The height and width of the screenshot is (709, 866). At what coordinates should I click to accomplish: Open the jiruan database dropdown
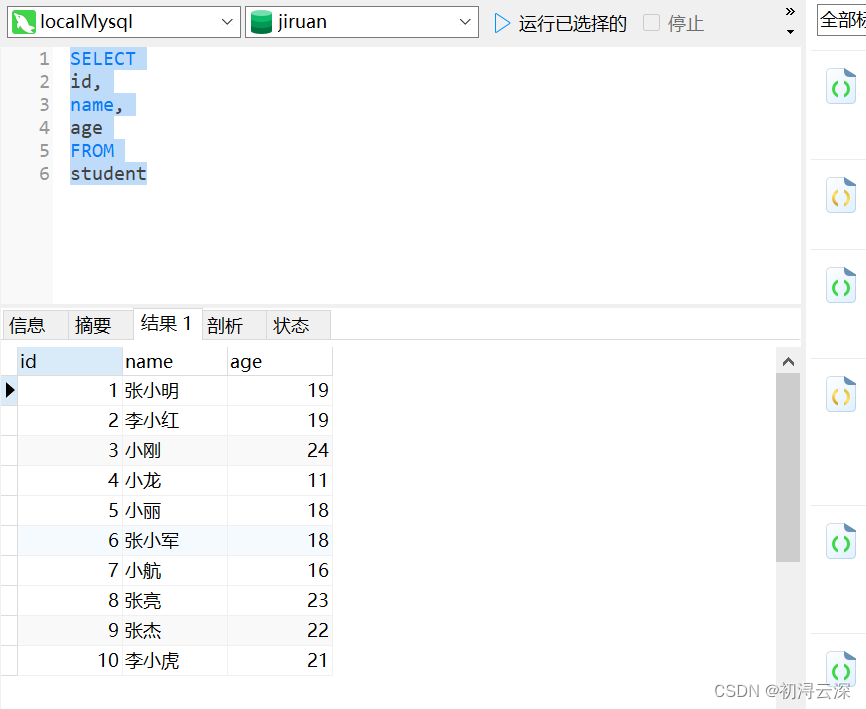pyautogui.click(x=362, y=22)
